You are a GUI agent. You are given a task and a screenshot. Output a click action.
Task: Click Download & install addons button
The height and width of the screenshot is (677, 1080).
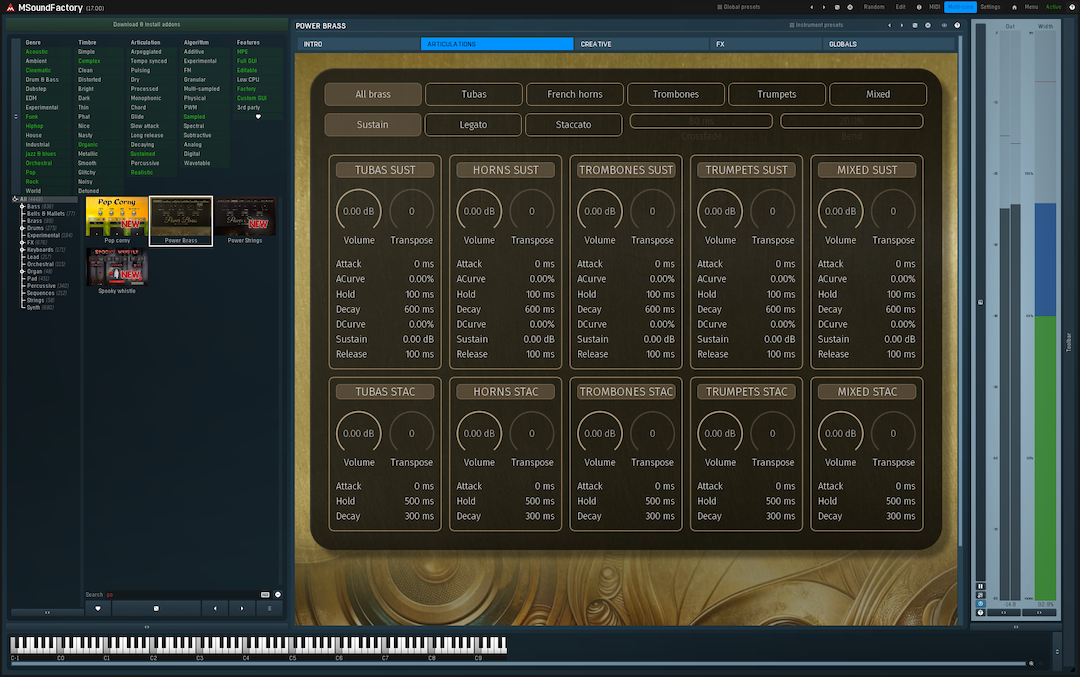[x=147, y=23]
